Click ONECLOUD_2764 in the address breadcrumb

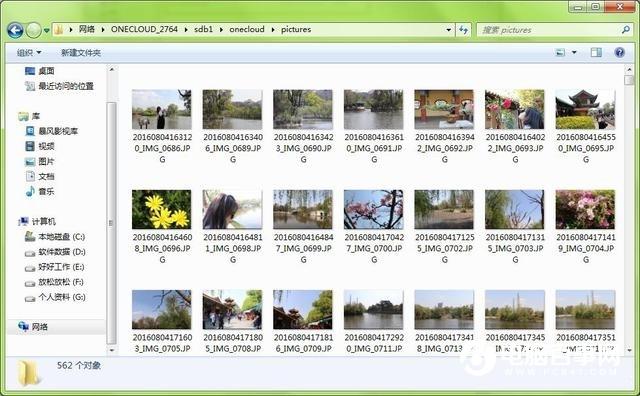(x=144, y=29)
